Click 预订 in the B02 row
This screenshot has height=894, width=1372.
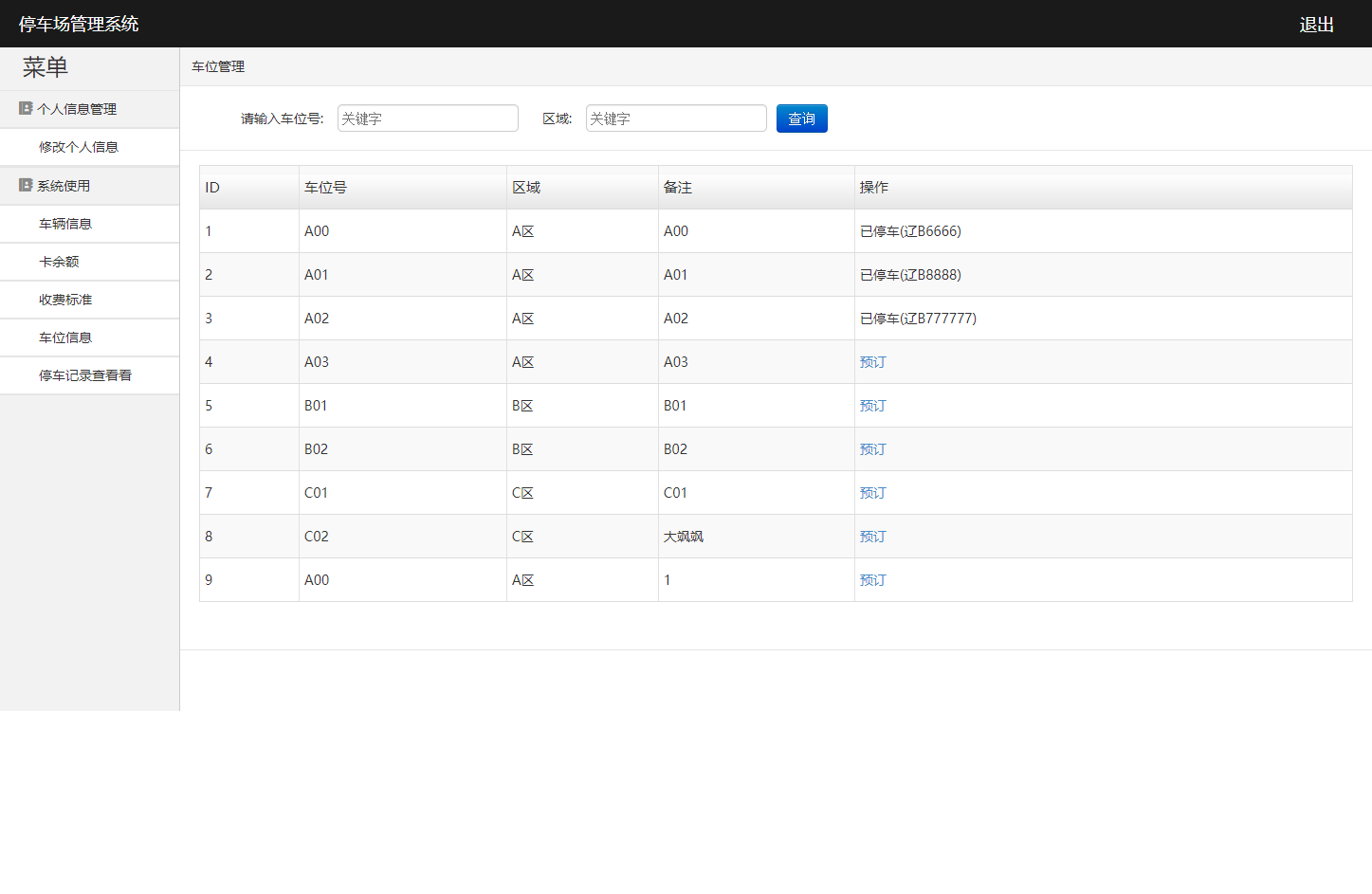coord(872,449)
